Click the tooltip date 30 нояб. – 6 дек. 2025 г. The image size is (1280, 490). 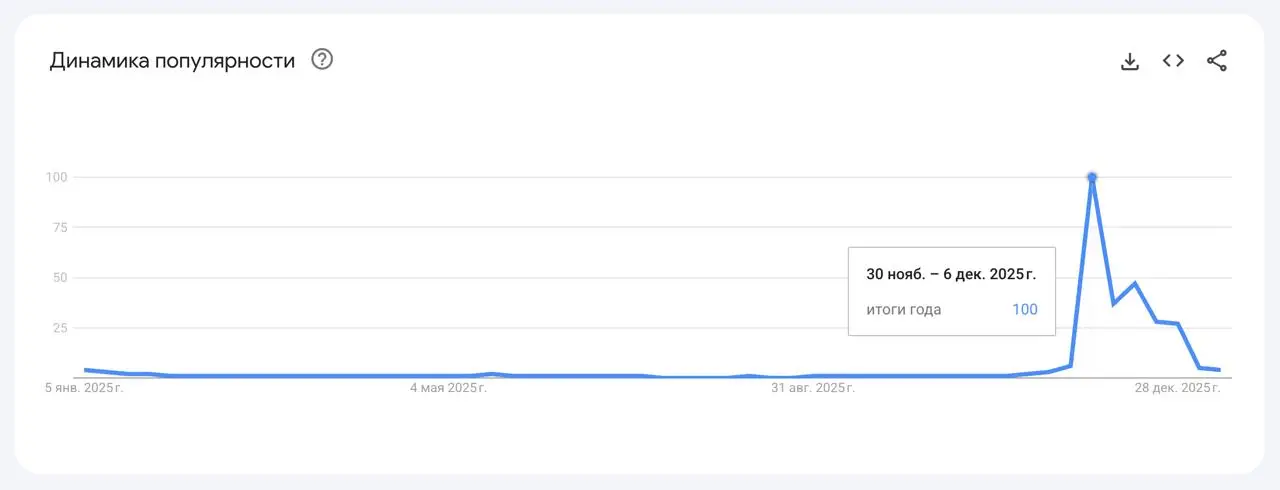(x=951, y=274)
